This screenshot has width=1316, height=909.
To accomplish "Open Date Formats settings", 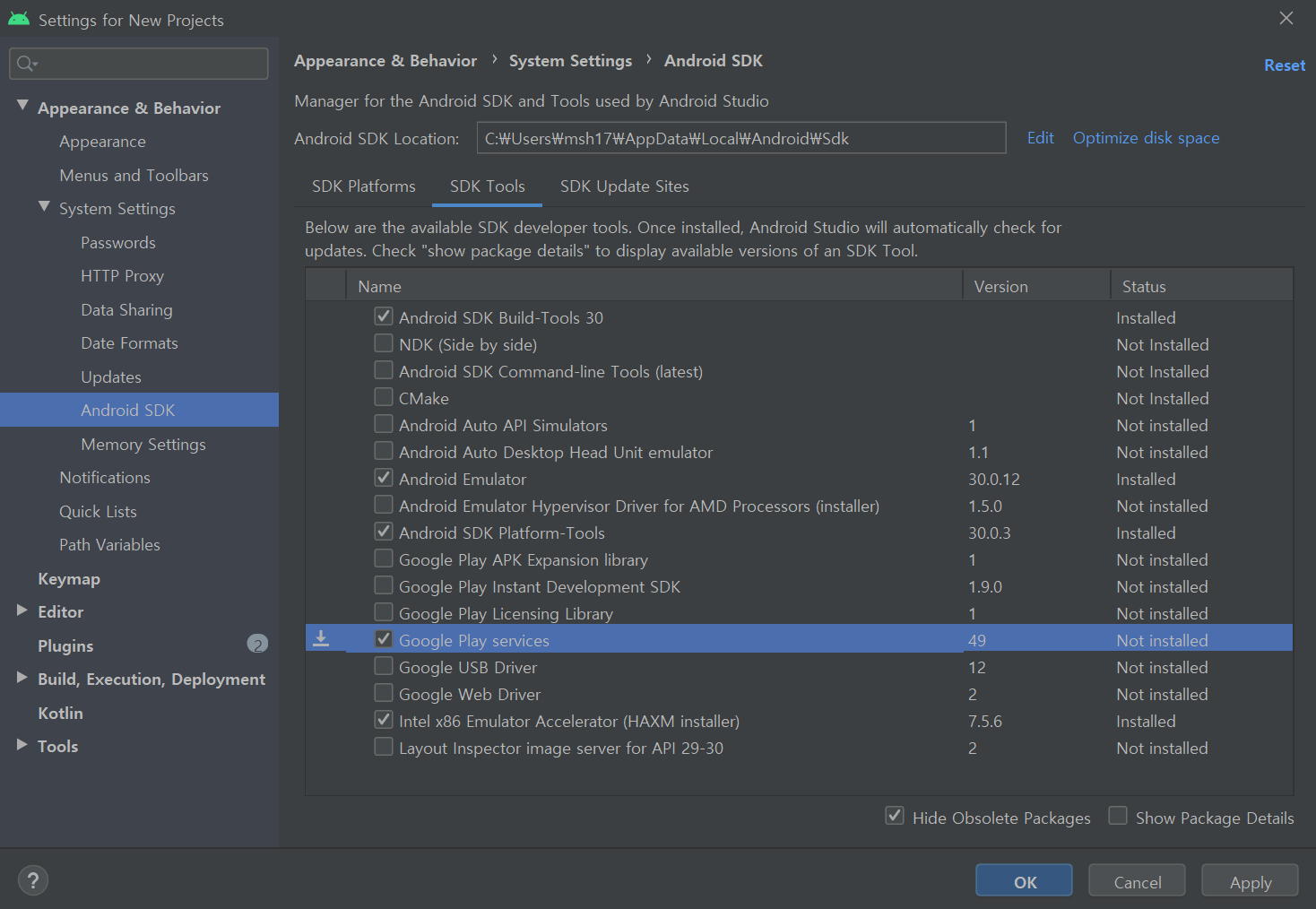I will (129, 343).
